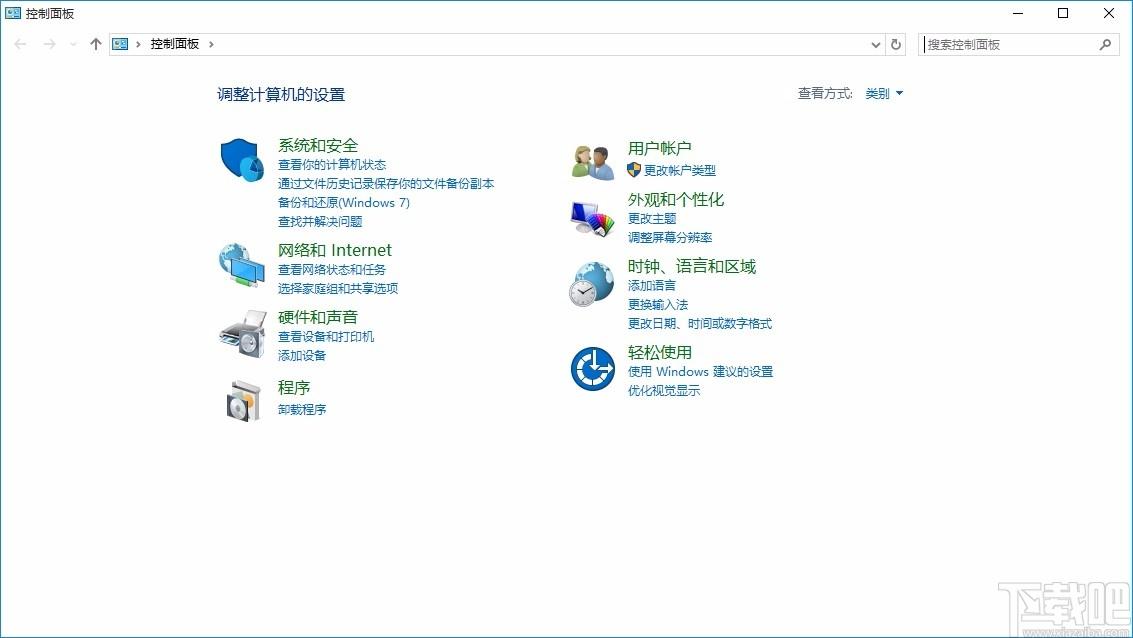Click the 网络和 Internet globe icon
The width and height of the screenshot is (1133, 638).
(x=242, y=265)
